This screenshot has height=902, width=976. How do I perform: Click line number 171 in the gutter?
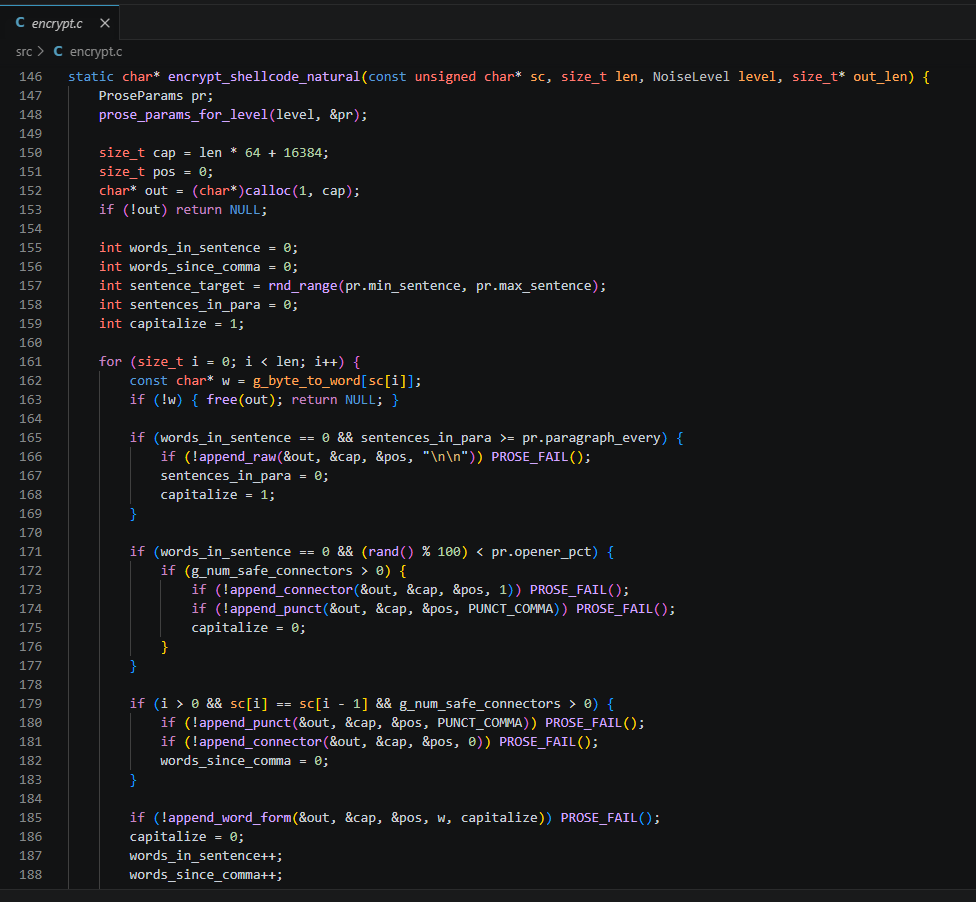[30, 552]
